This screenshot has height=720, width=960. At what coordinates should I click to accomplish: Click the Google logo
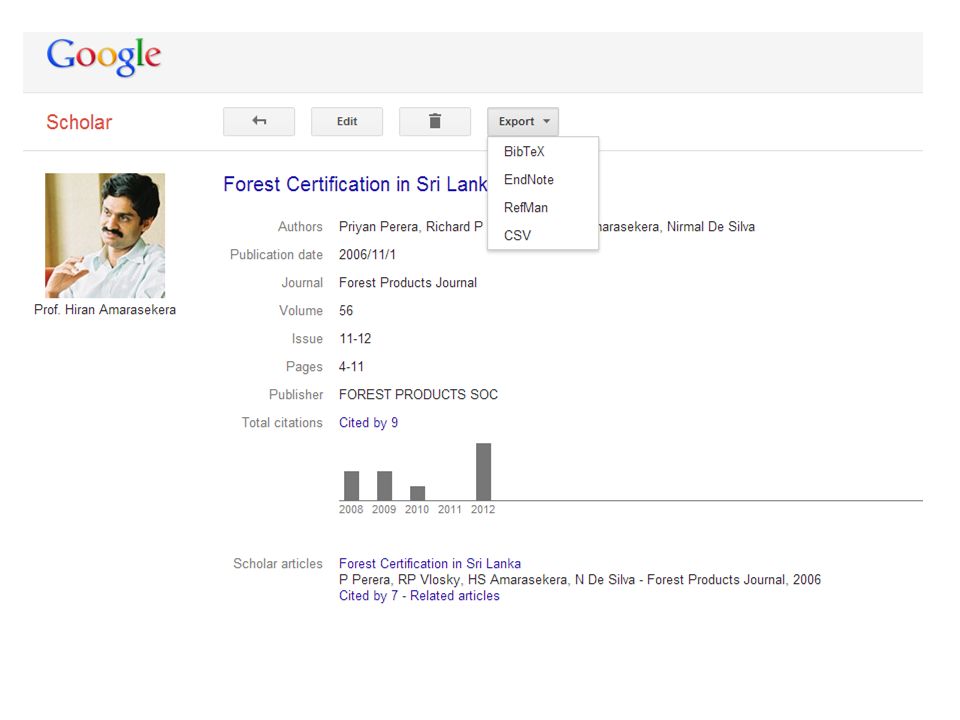coord(104,57)
